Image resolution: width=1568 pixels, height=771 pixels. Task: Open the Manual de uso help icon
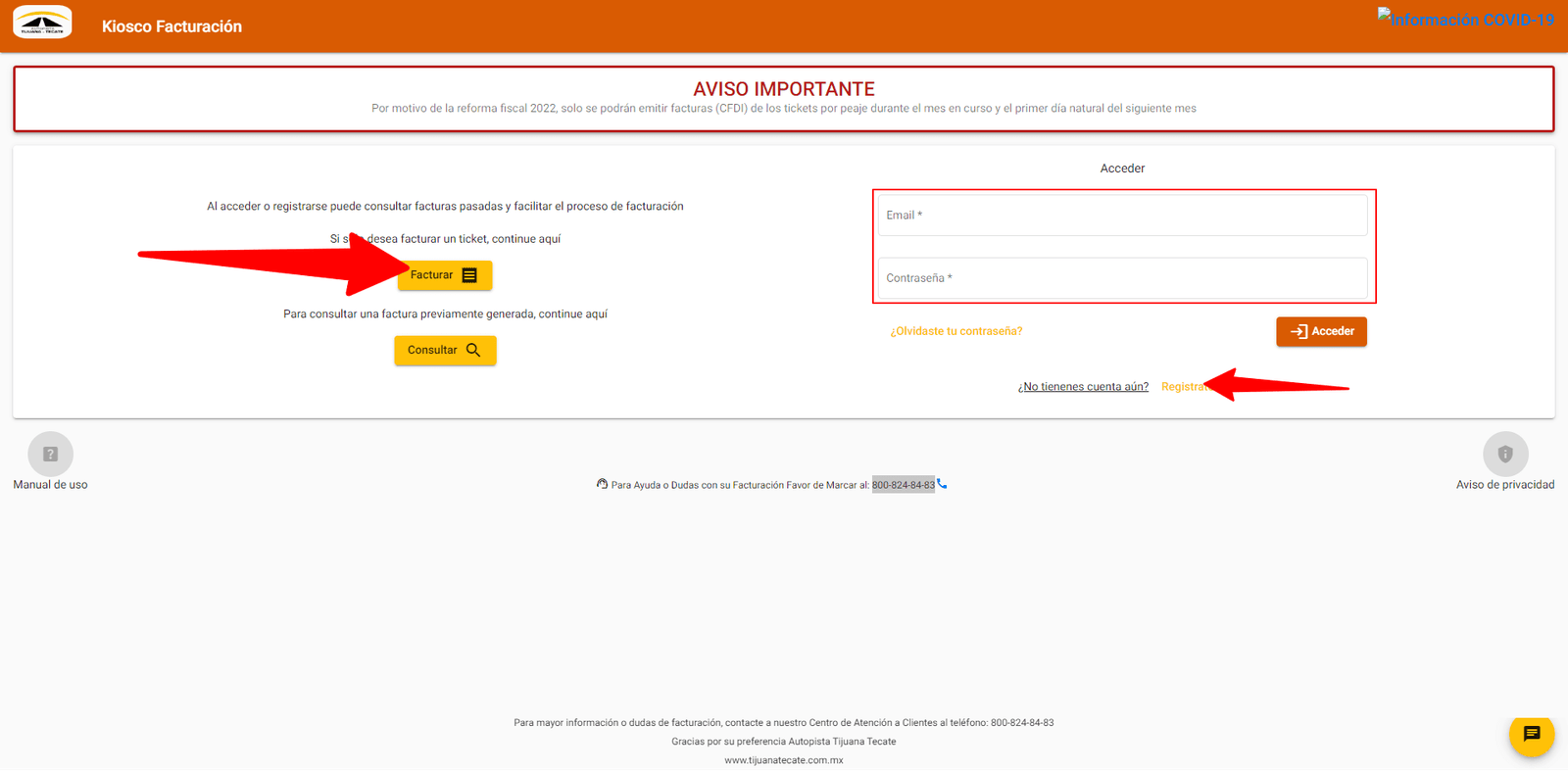[x=51, y=454]
